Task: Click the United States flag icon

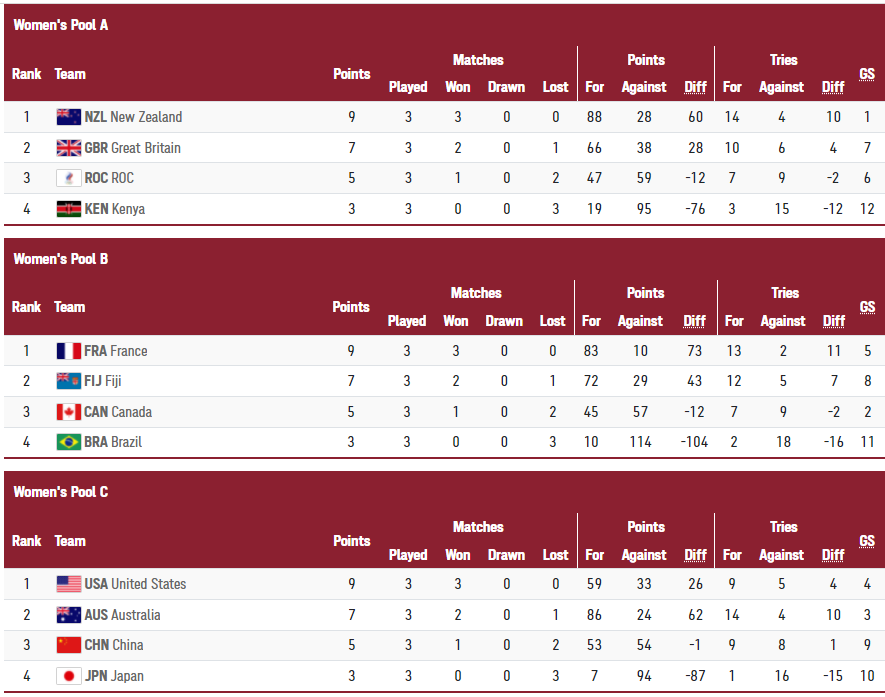Action: pos(68,584)
